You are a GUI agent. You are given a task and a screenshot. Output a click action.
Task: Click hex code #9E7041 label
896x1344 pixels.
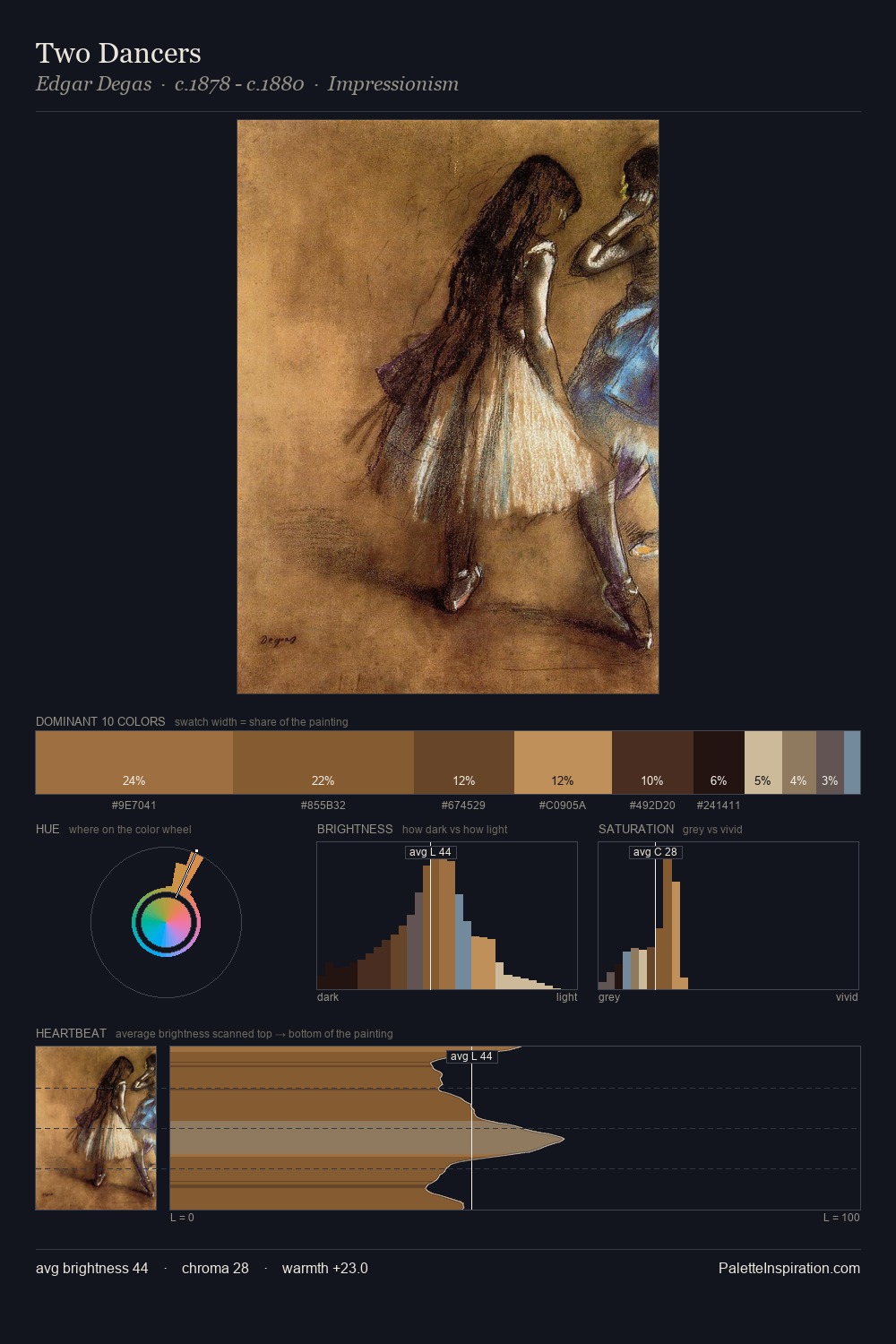coord(134,806)
